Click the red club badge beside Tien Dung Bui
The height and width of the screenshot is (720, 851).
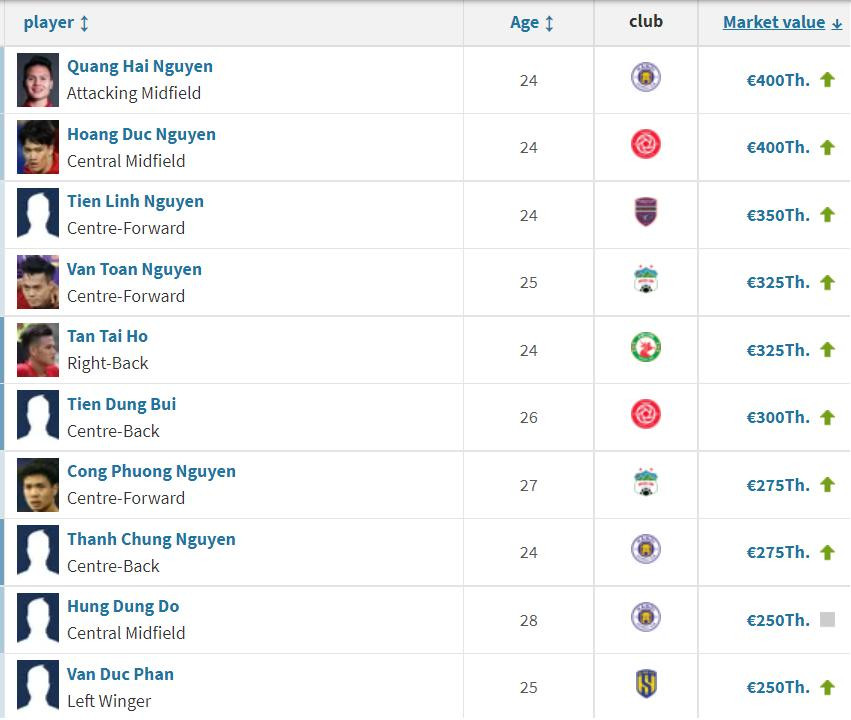tap(645, 416)
